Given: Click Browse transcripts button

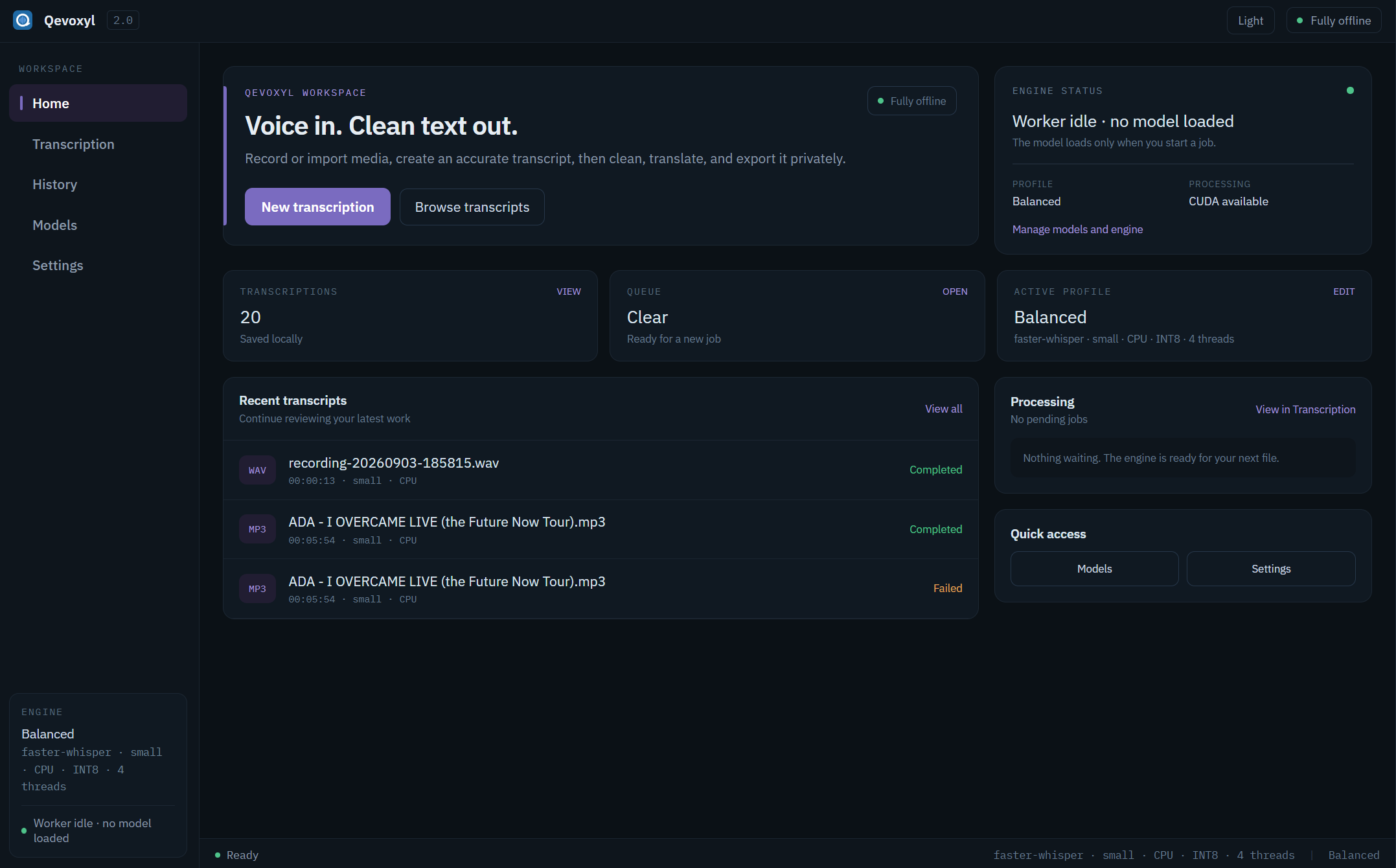Looking at the screenshot, I should (472, 207).
